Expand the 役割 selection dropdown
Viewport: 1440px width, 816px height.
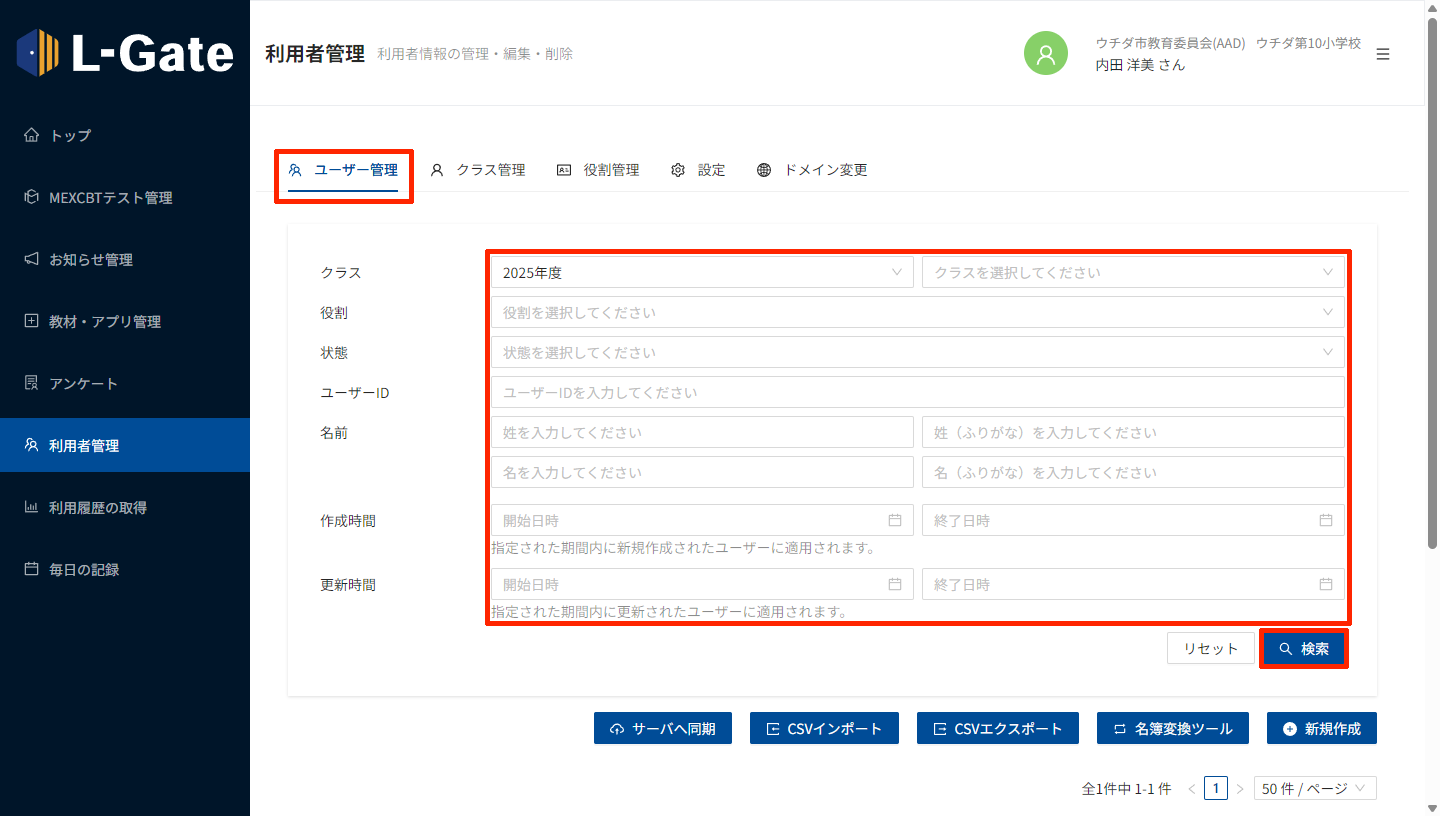[916, 312]
